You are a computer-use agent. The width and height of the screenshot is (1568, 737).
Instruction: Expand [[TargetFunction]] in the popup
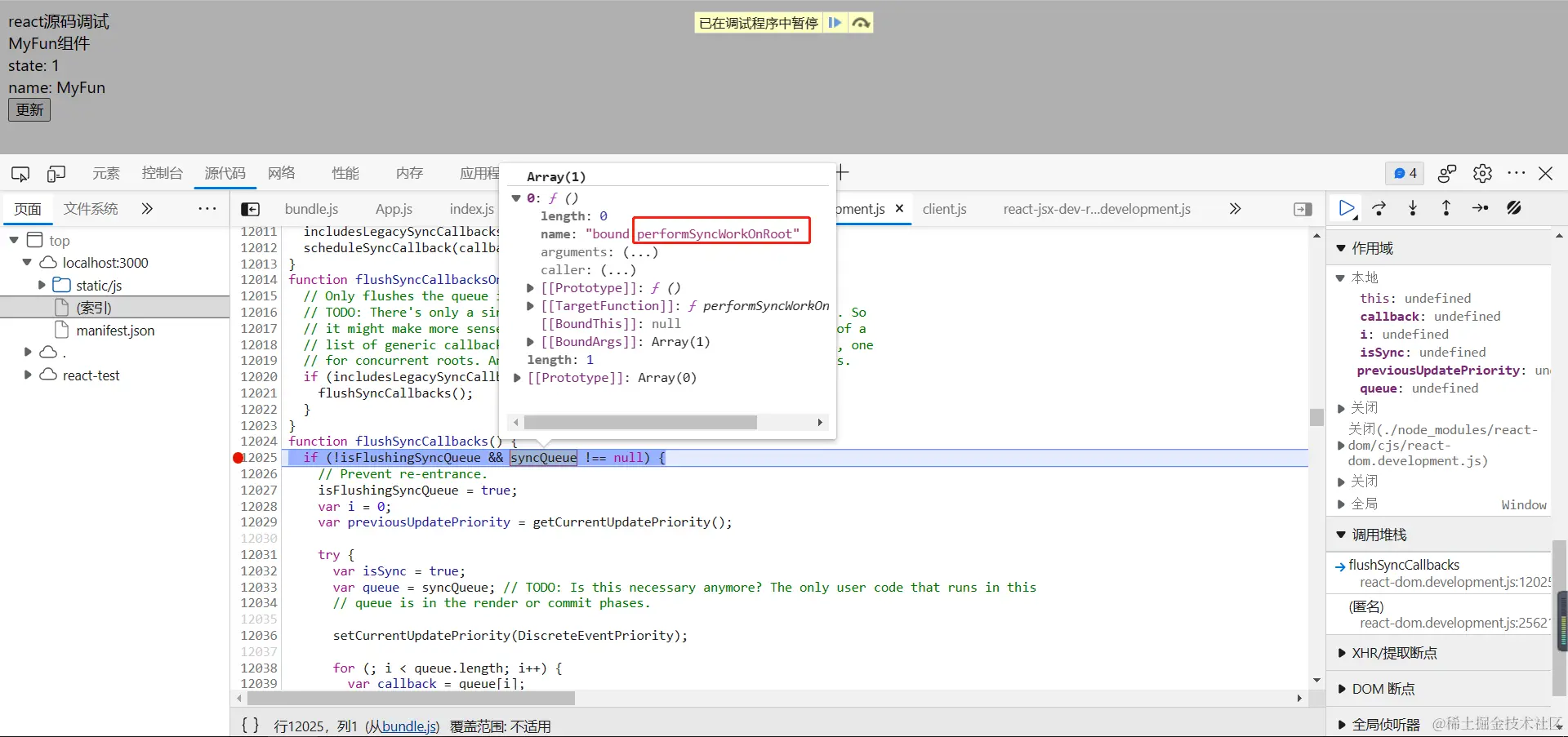[x=530, y=306]
